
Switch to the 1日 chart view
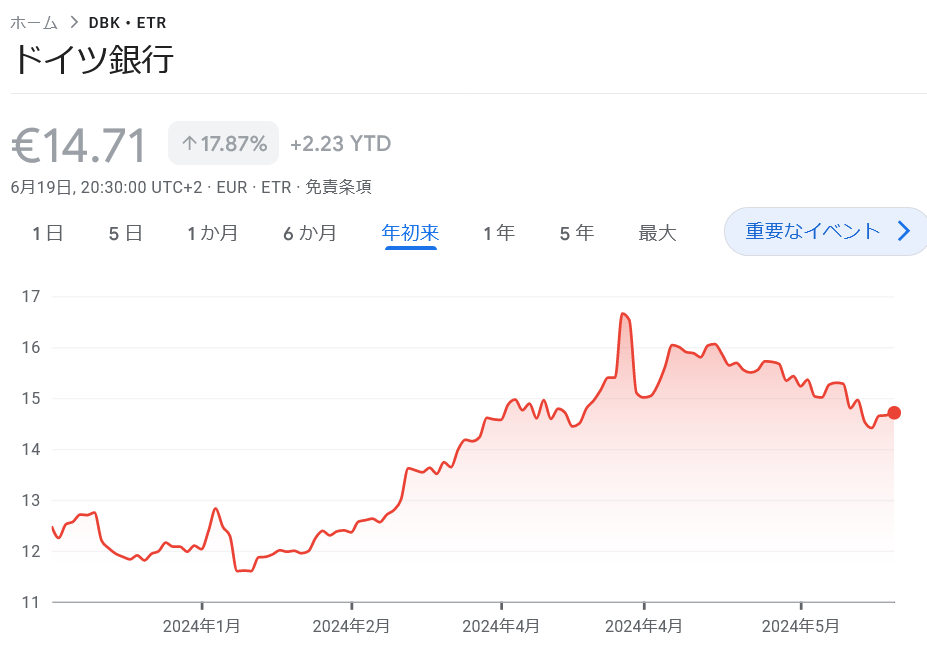click(46, 231)
